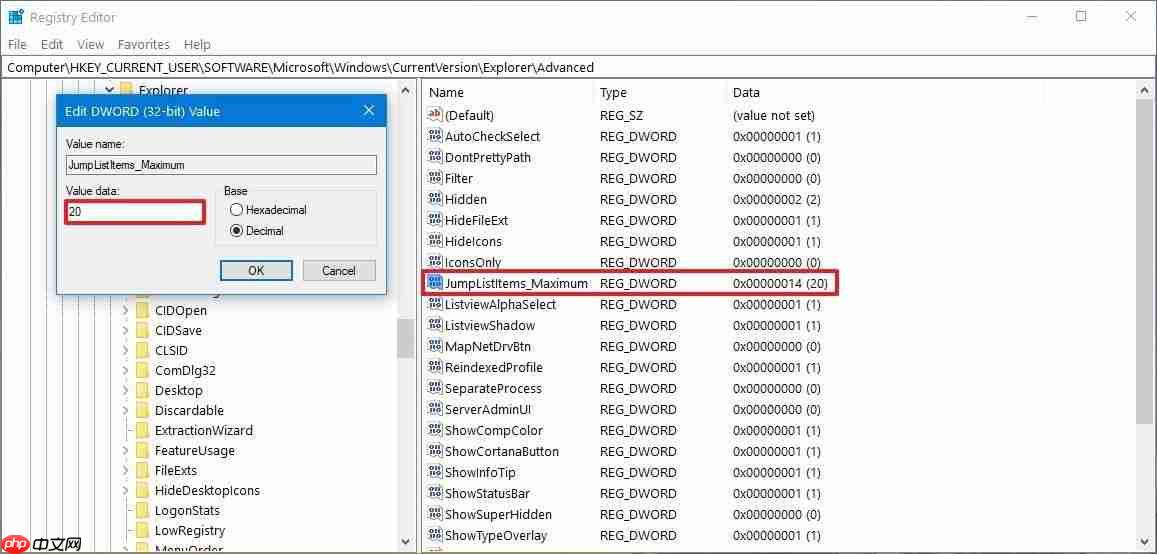Screen dimensions: 1157x554
Task: Click the ShowInfoTip DWORD icon
Action: 435,473
